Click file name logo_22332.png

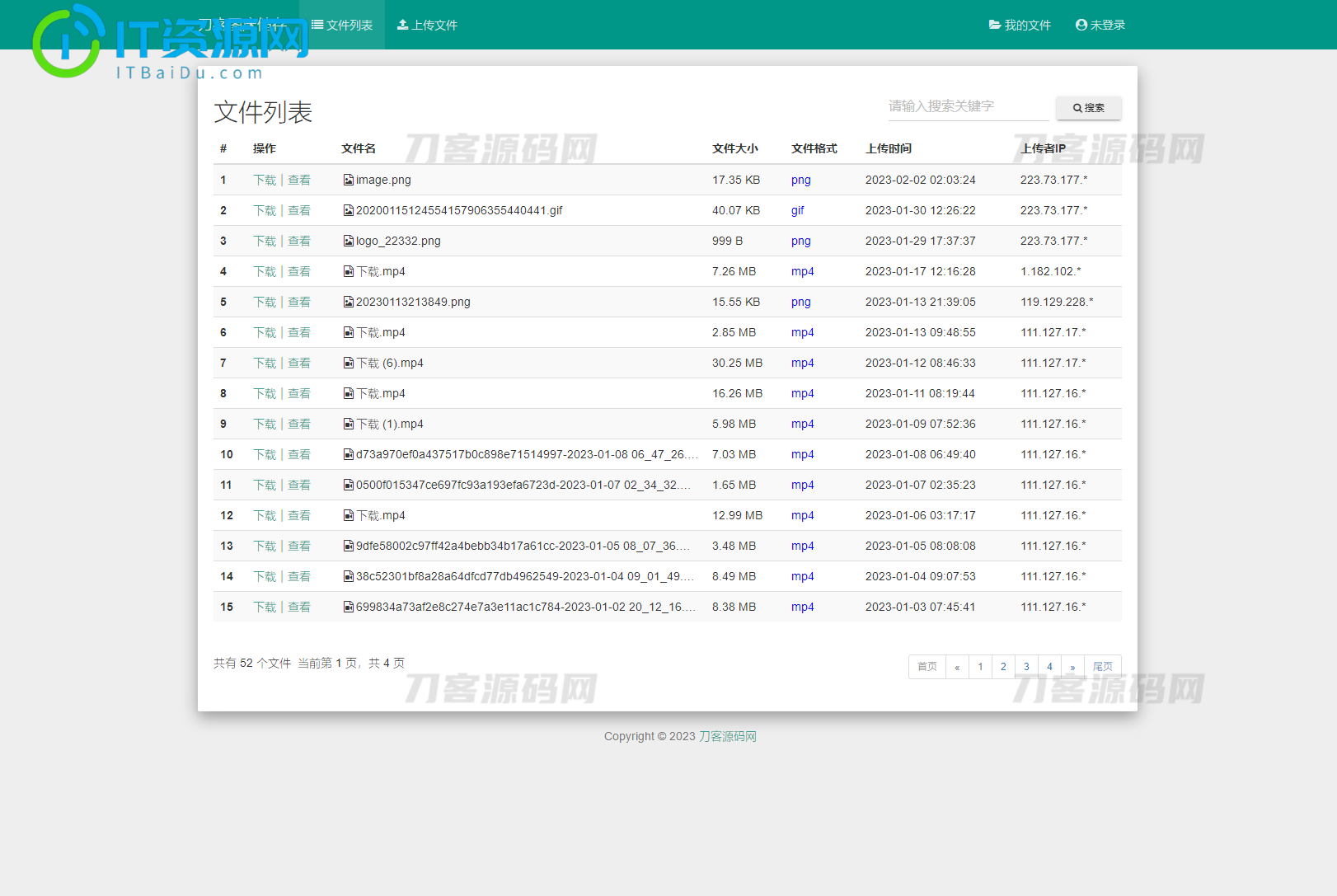coord(398,241)
